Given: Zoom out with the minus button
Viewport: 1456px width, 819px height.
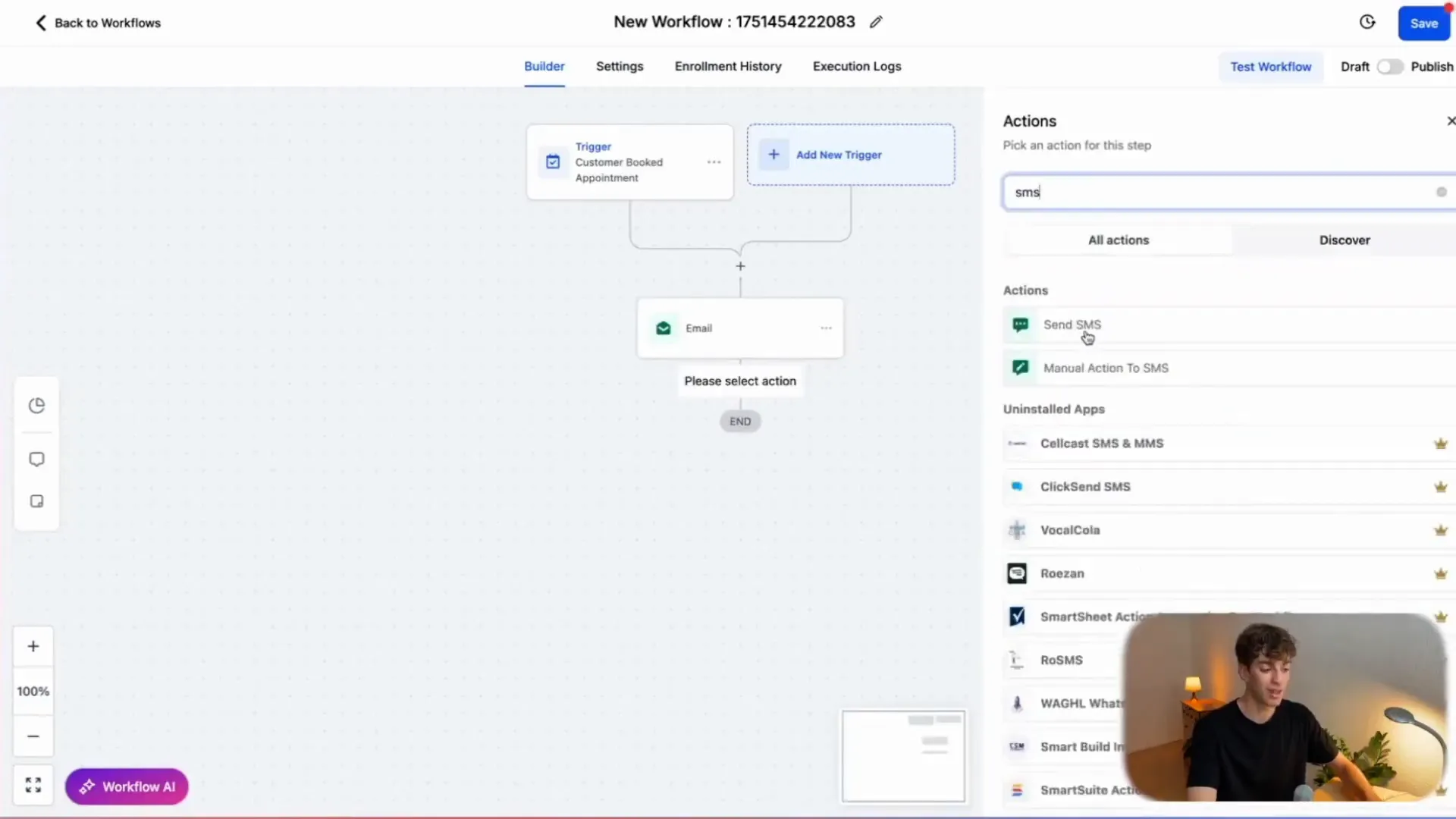Looking at the screenshot, I should (x=33, y=736).
